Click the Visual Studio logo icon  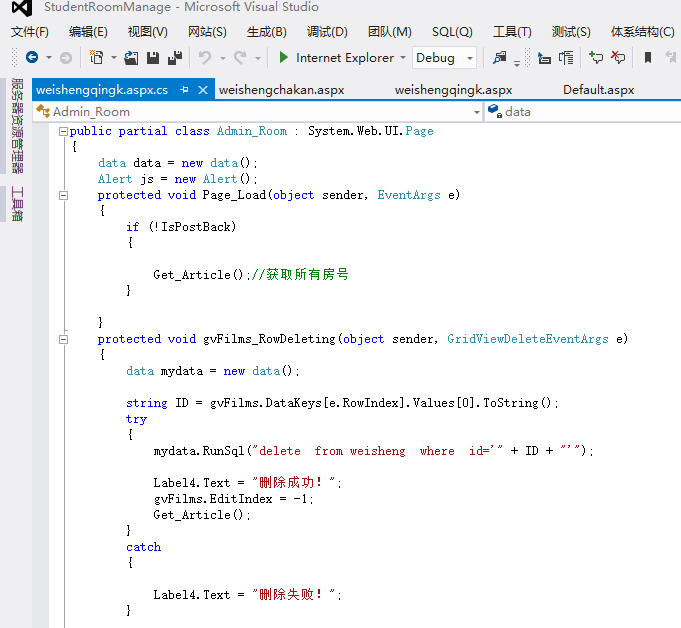click(x=22, y=8)
